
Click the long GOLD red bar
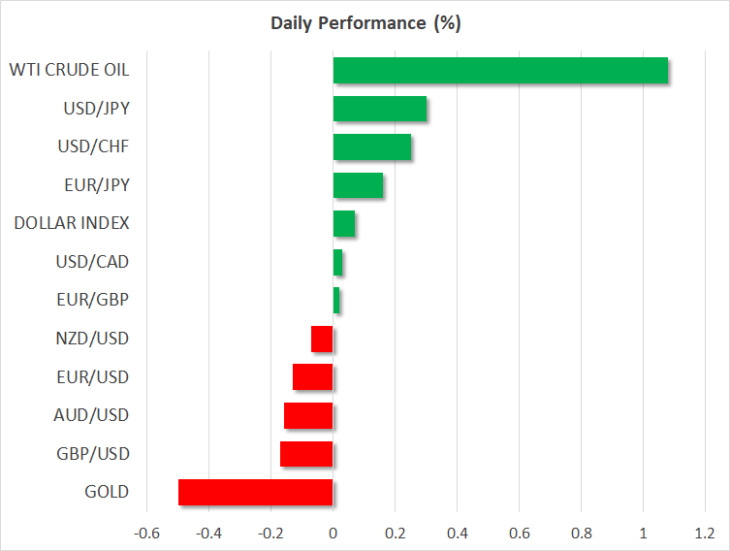(x=256, y=492)
